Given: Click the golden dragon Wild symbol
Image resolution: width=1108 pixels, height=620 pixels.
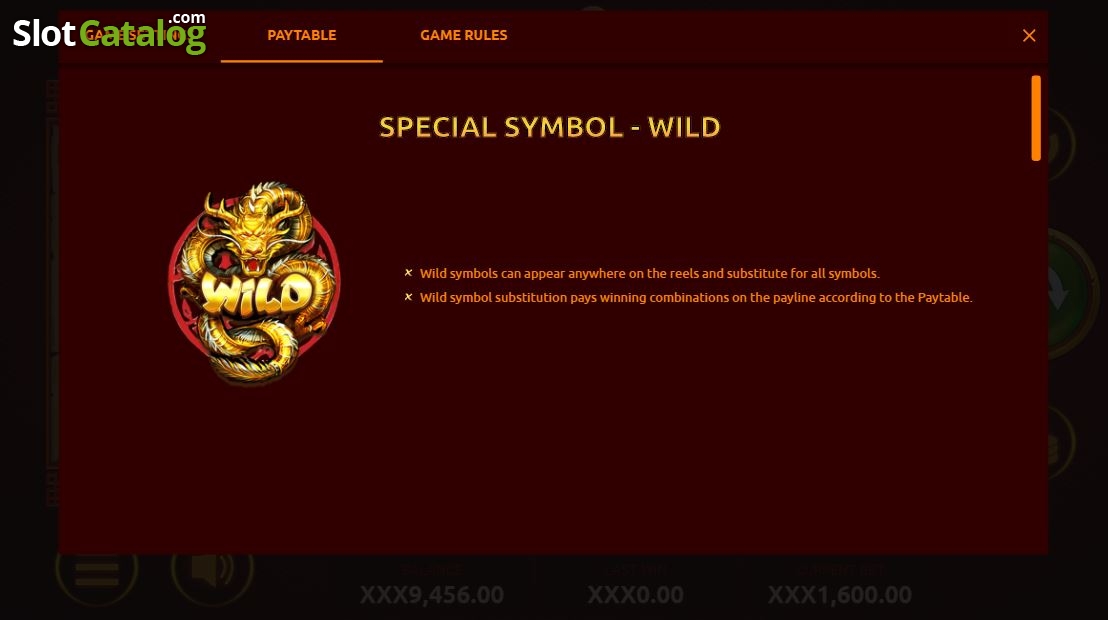Looking at the screenshot, I should (x=254, y=283).
